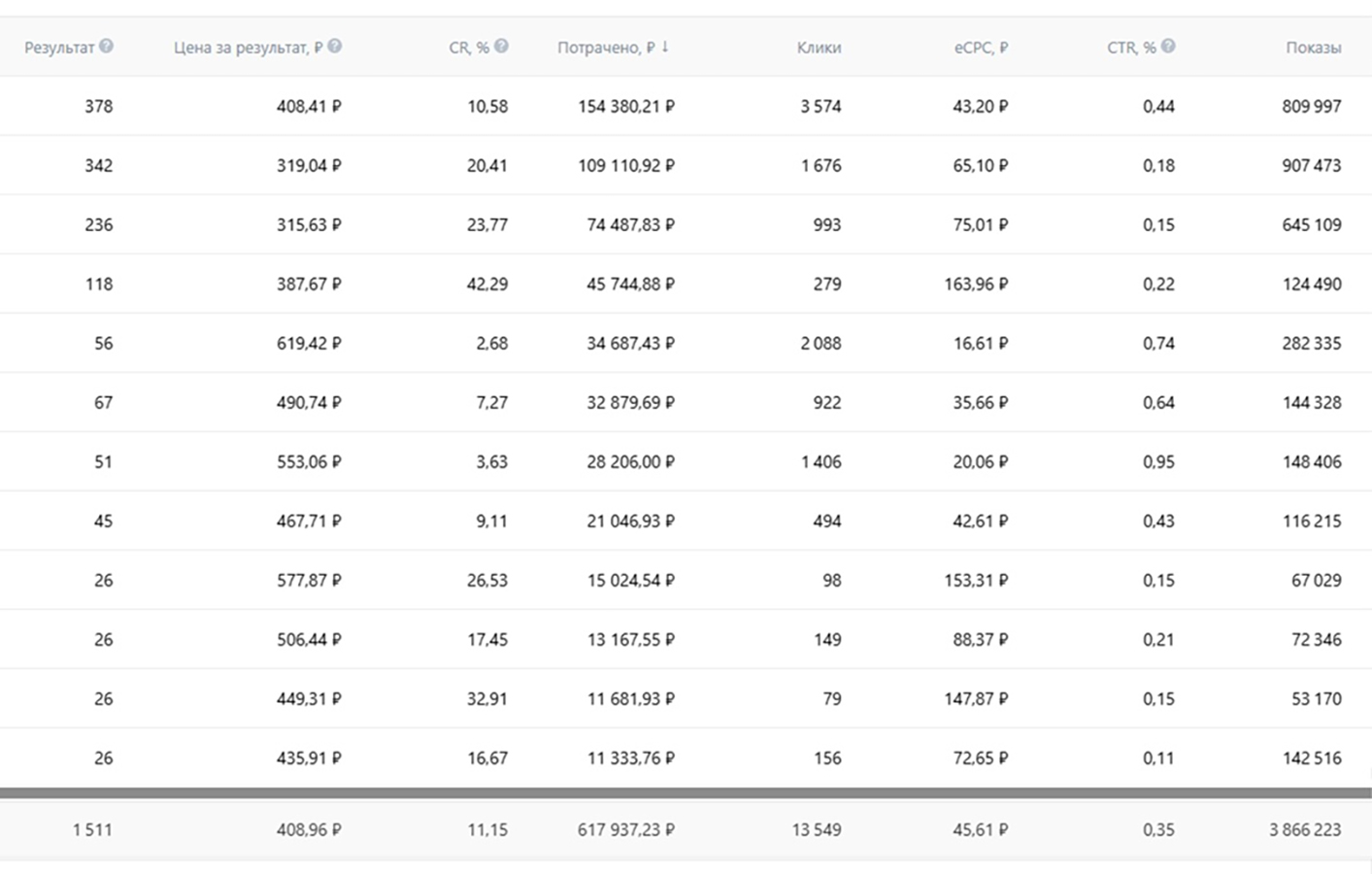Sort by the eCPC, ₽ column header
The height and width of the screenshot is (874, 1372).
(x=981, y=48)
